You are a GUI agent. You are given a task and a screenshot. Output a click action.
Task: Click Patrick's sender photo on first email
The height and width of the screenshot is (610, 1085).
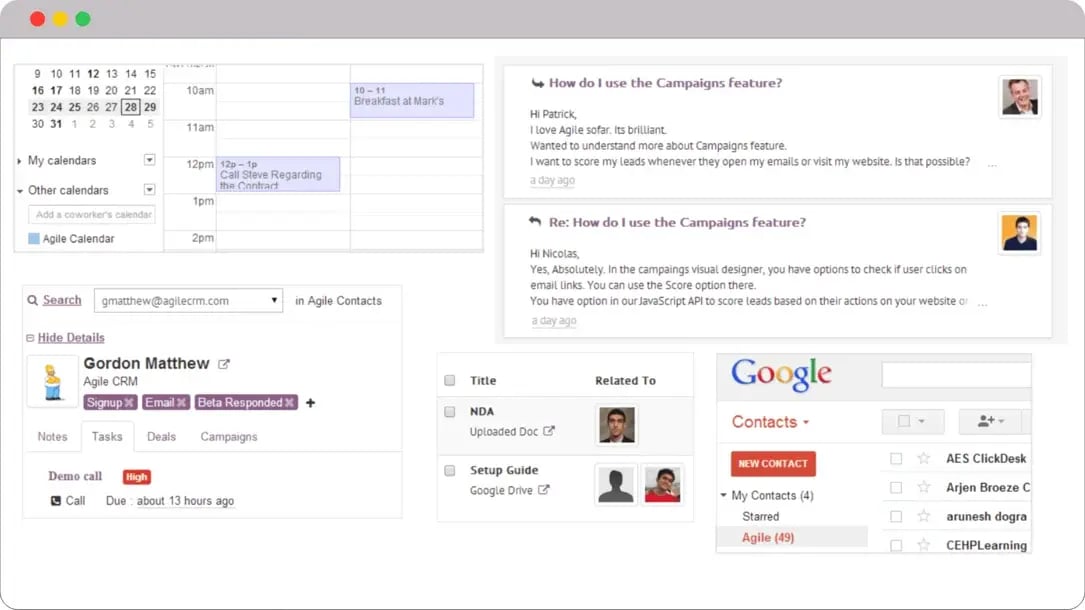1020,97
